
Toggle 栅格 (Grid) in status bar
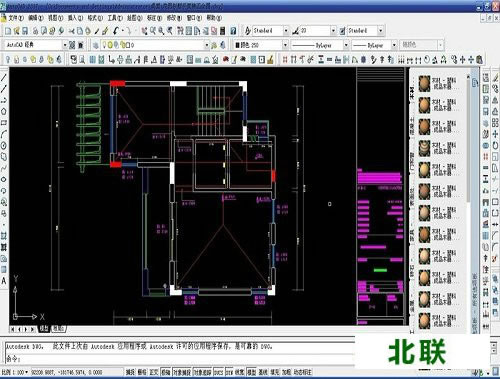coord(142,372)
